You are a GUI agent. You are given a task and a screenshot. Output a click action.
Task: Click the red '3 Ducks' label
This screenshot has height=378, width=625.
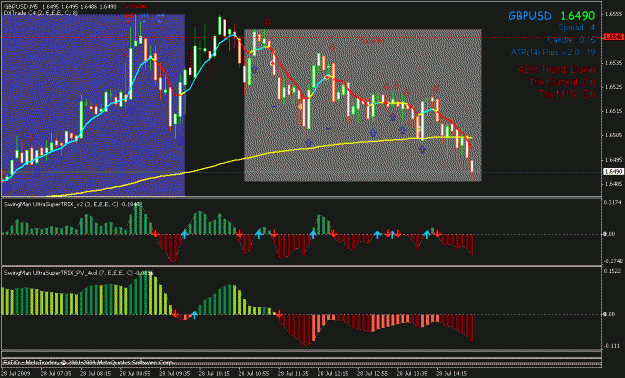[136, 6]
